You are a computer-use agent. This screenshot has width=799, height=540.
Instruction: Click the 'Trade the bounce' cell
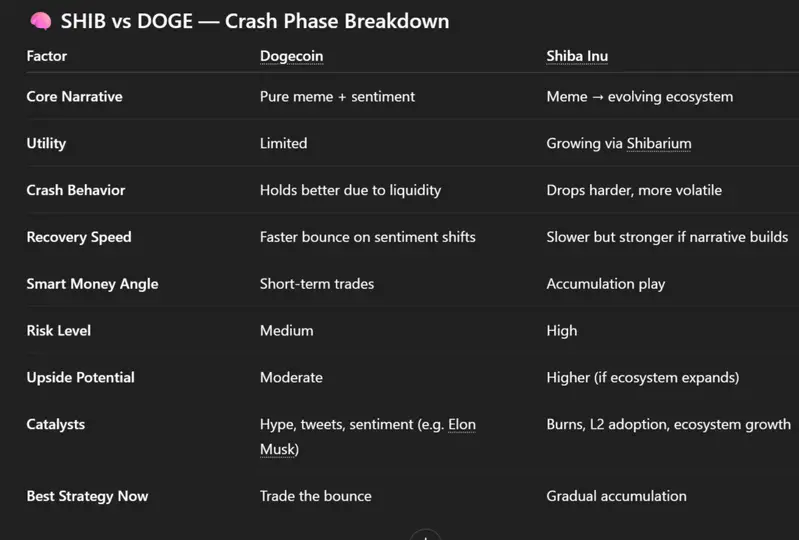[315, 496]
